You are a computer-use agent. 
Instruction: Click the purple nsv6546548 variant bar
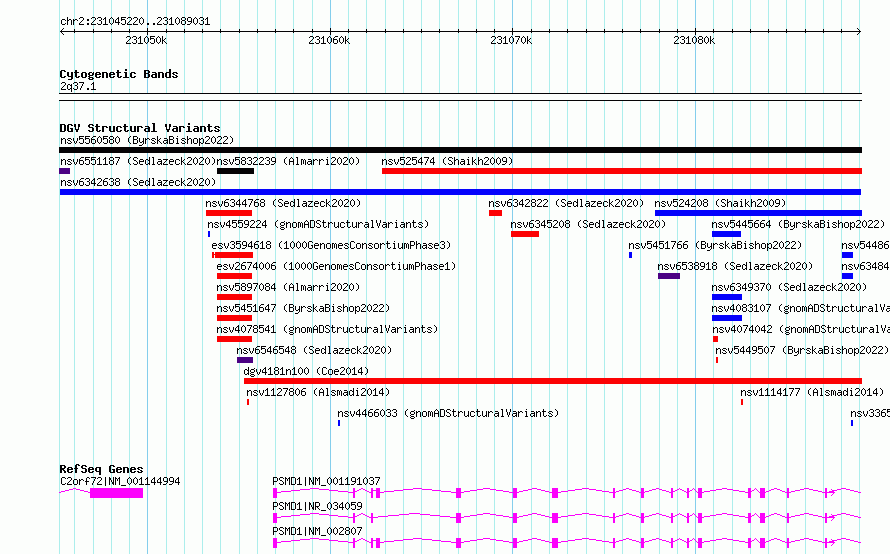click(245, 360)
